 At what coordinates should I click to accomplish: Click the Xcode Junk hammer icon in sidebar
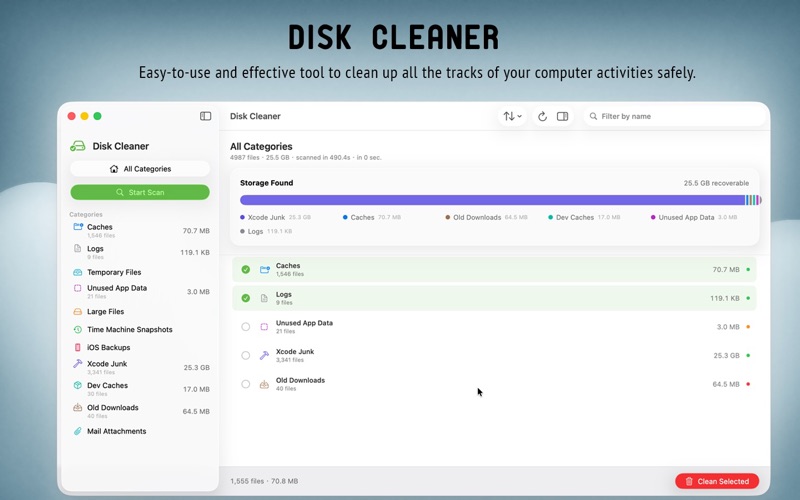tap(78, 364)
